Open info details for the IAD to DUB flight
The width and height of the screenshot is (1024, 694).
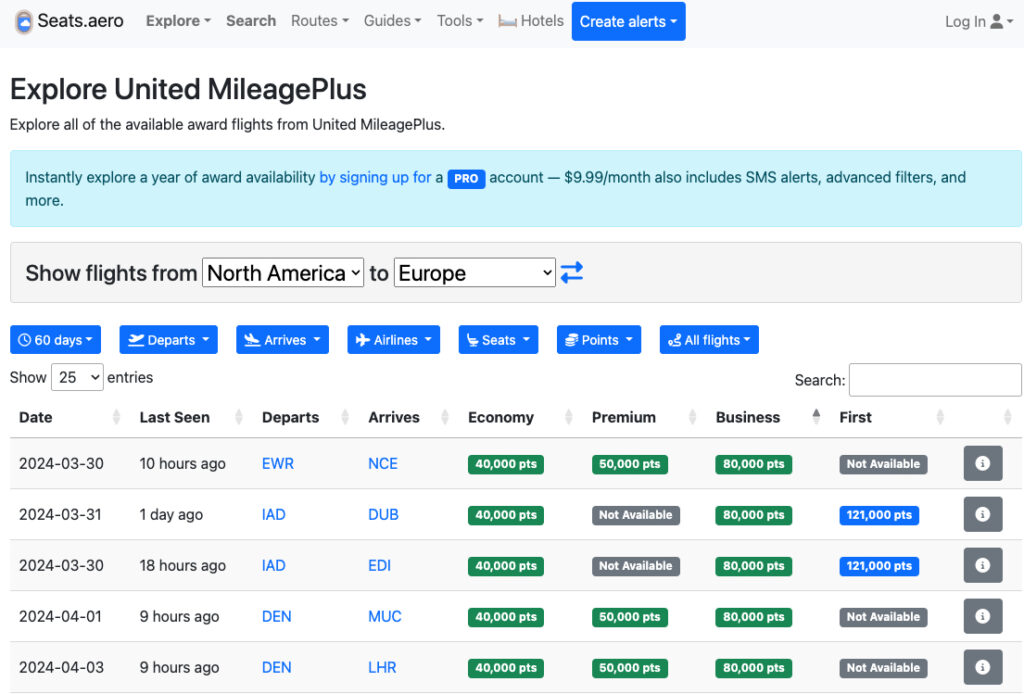tap(982, 514)
